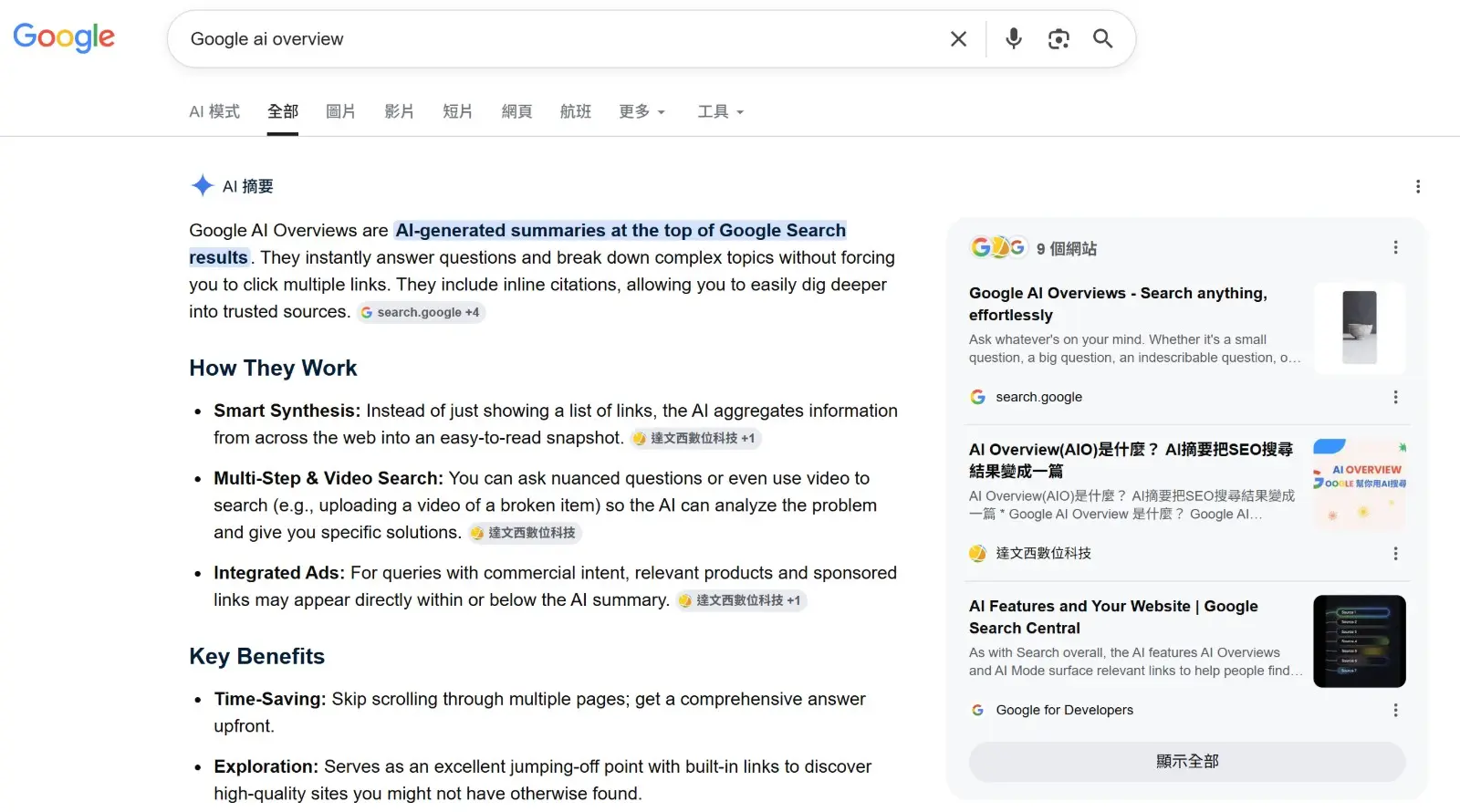Start voice search with the microphone icon
The width and height of the screenshot is (1460, 812).
[x=1013, y=39]
